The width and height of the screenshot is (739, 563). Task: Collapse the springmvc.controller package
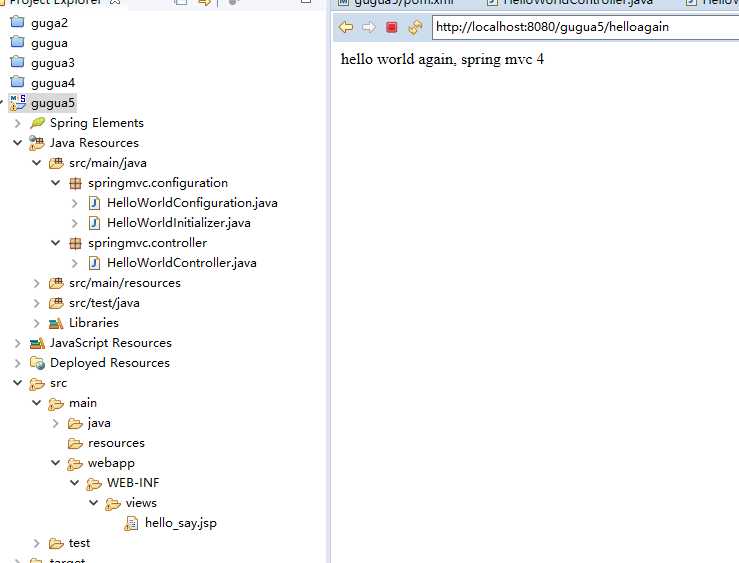click(56, 243)
